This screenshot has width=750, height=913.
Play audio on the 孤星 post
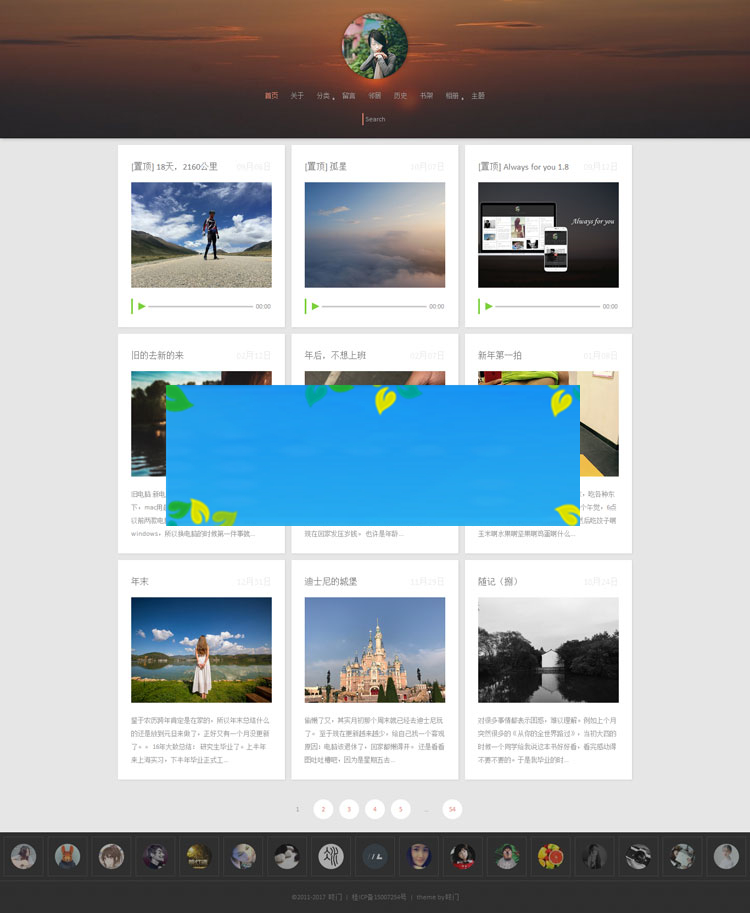pos(316,306)
